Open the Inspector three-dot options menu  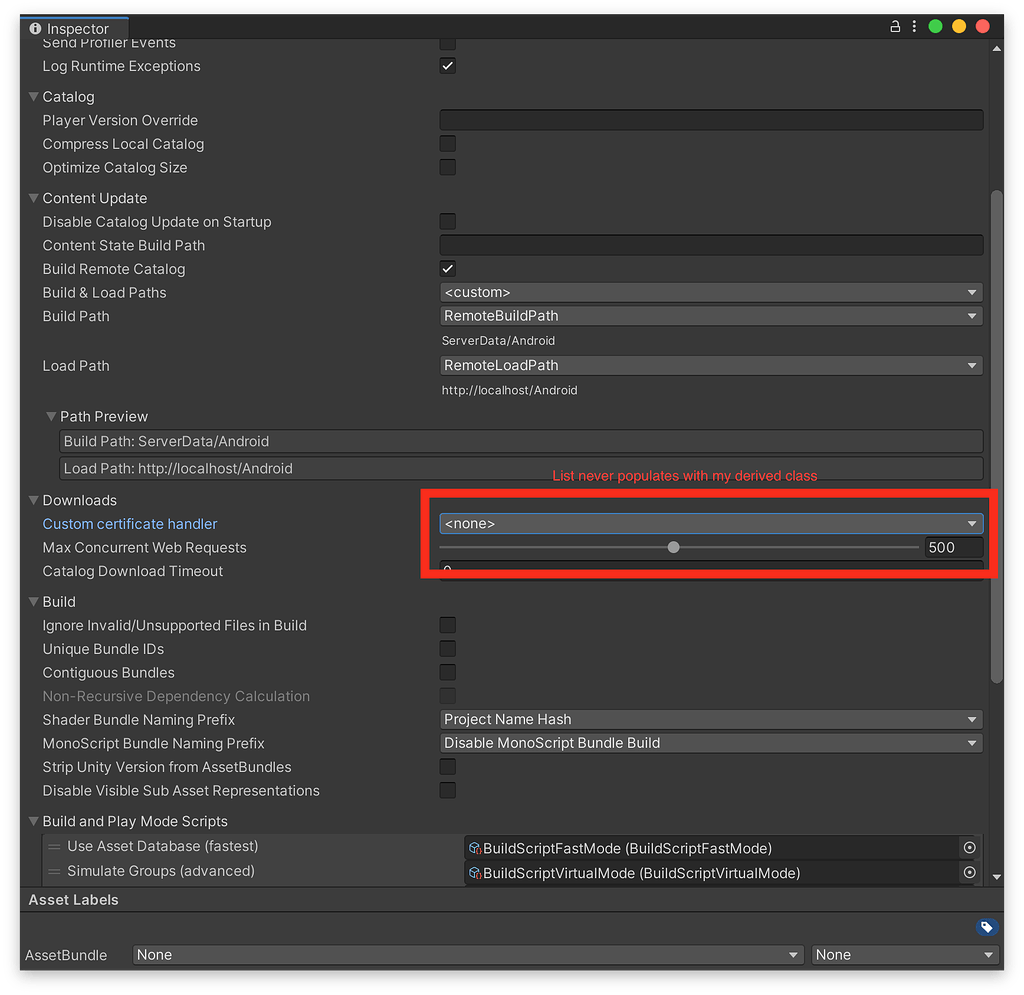[914, 27]
